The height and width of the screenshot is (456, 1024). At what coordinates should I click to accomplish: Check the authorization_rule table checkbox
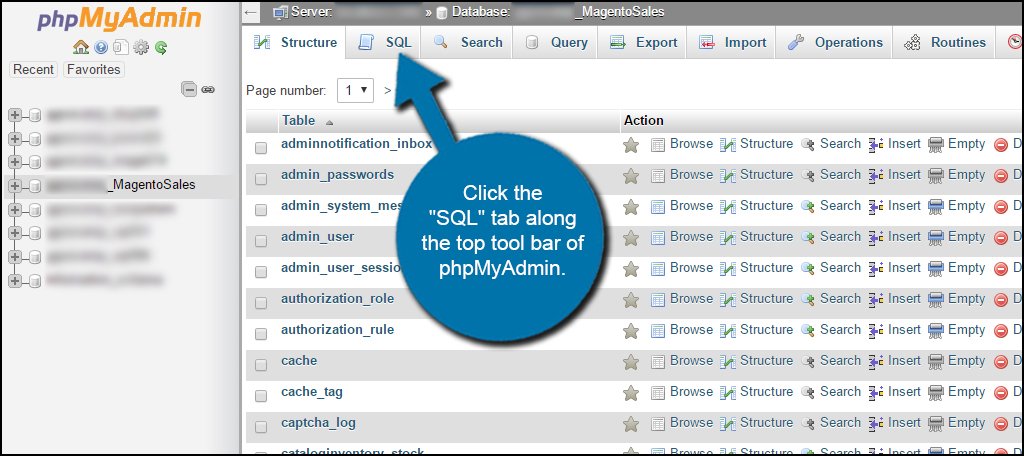(x=261, y=334)
